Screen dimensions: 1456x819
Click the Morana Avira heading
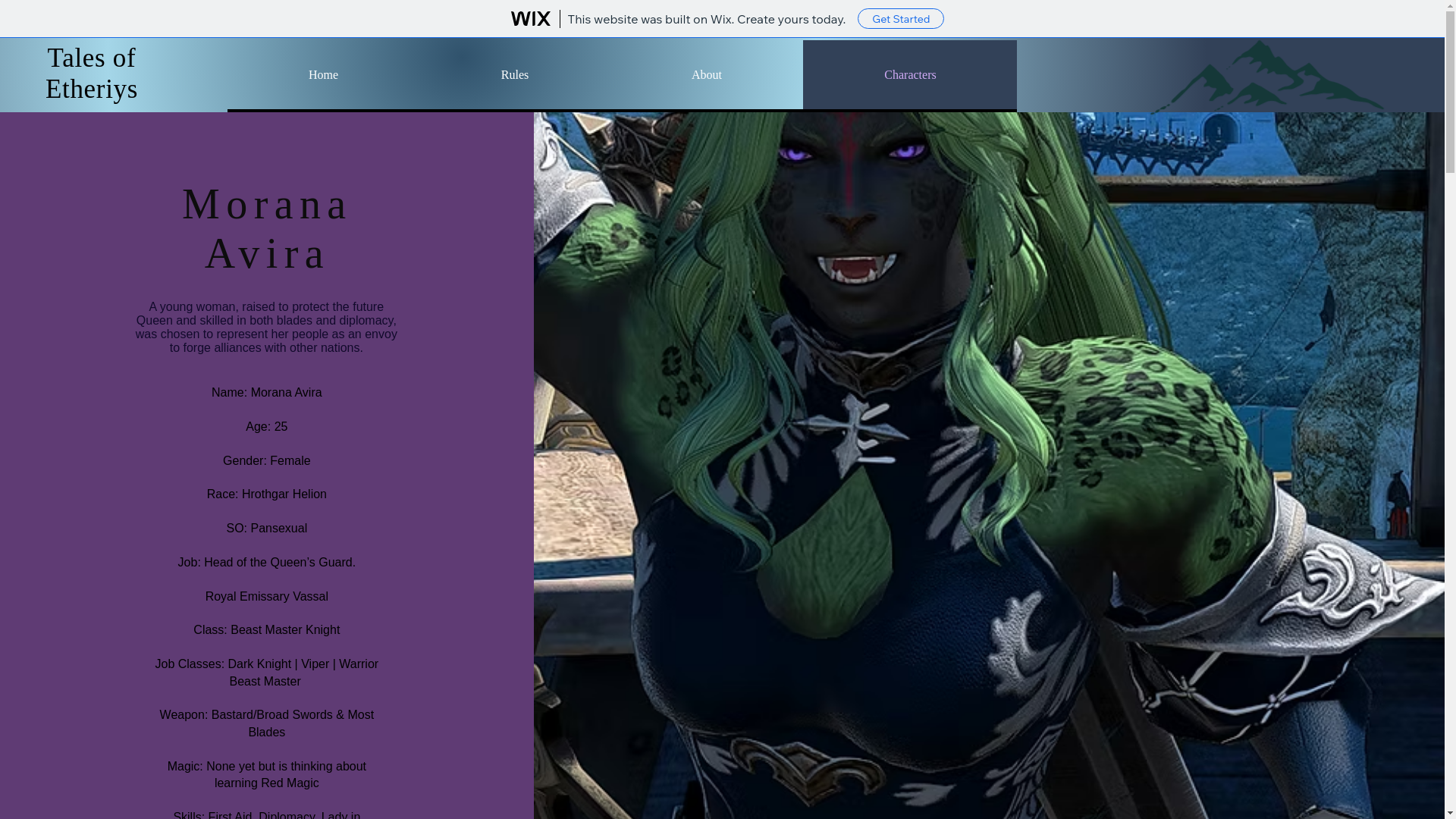[266, 228]
